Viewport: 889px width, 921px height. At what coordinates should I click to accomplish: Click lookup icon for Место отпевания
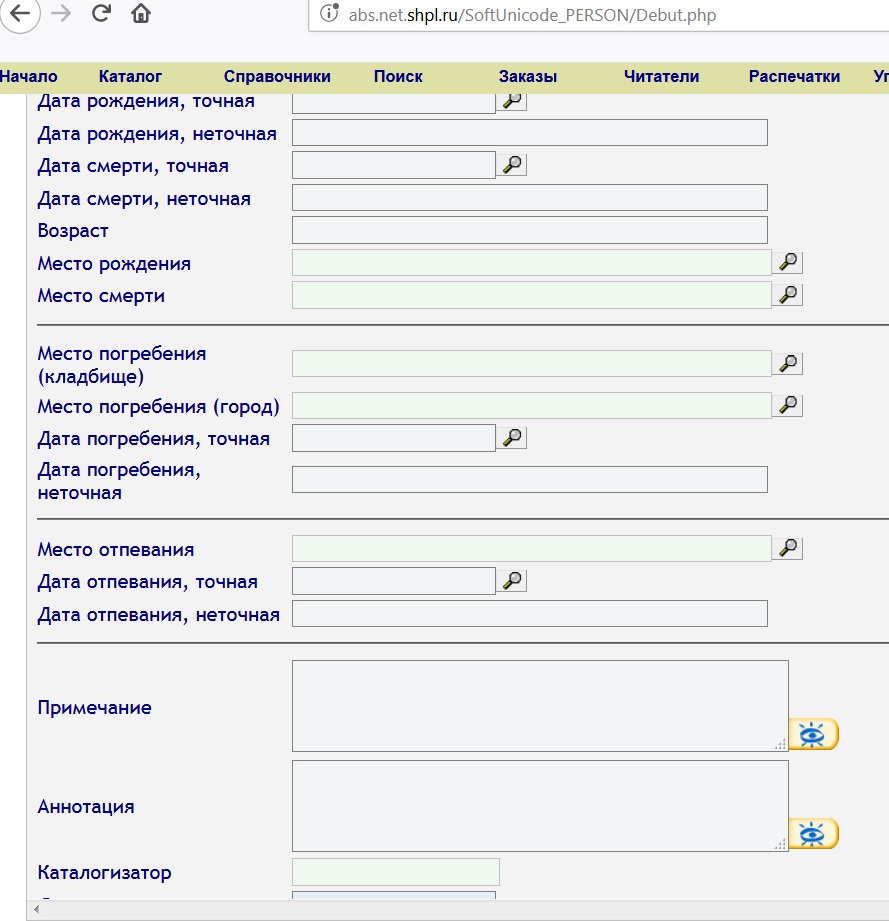[x=788, y=549]
